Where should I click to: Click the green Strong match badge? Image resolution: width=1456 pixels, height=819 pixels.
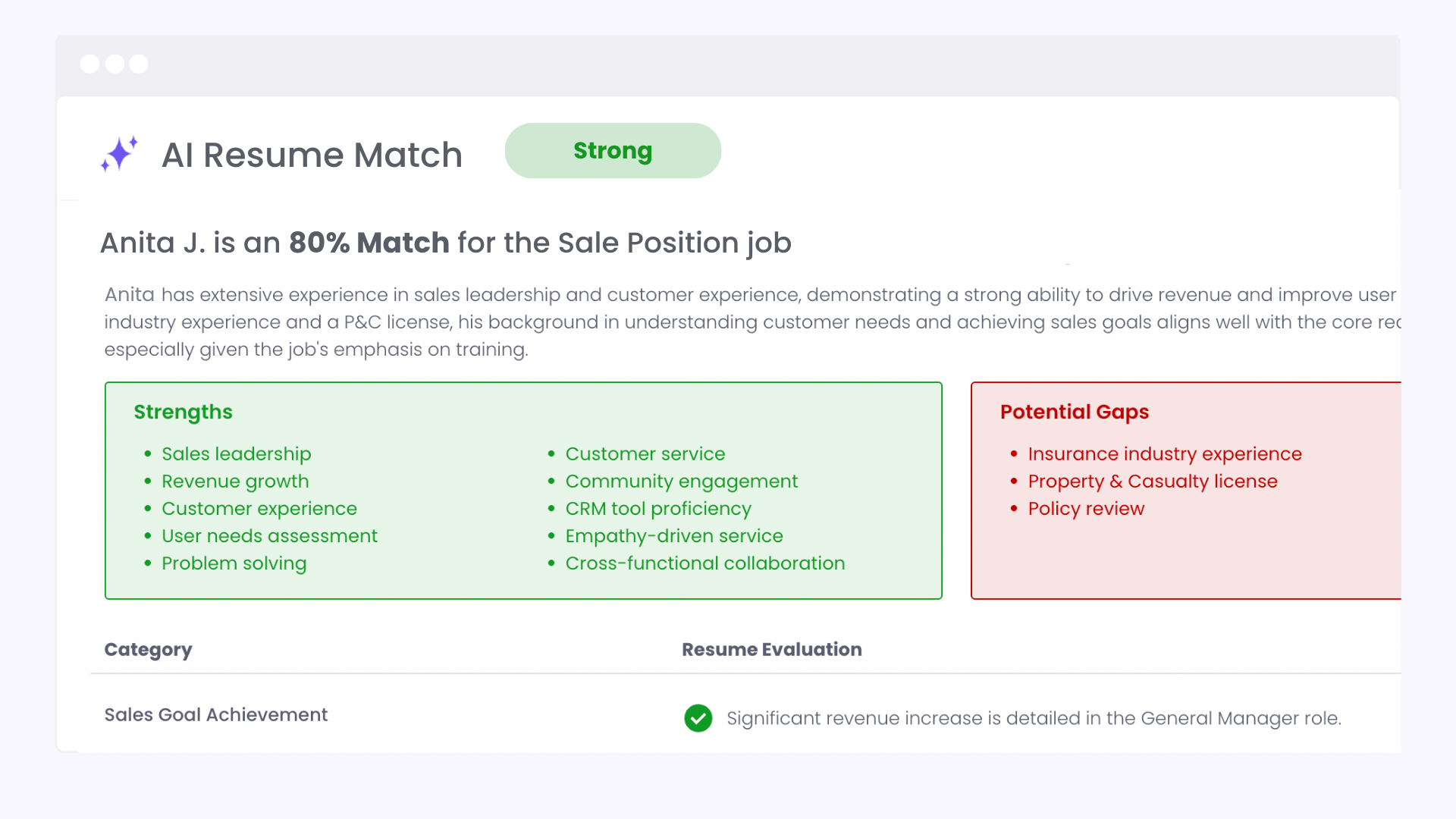tap(612, 151)
